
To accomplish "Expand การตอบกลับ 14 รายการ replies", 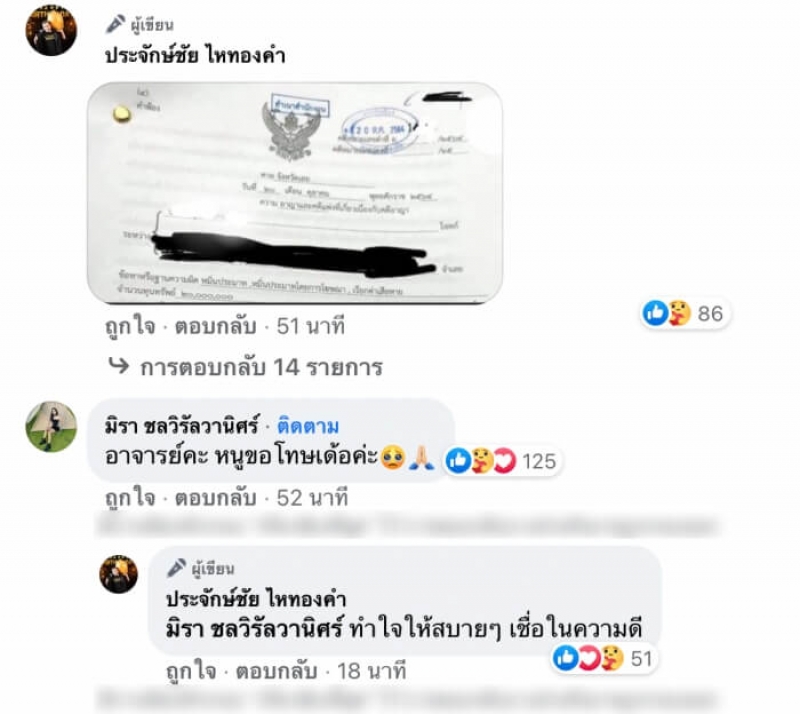I will pos(261,367).
